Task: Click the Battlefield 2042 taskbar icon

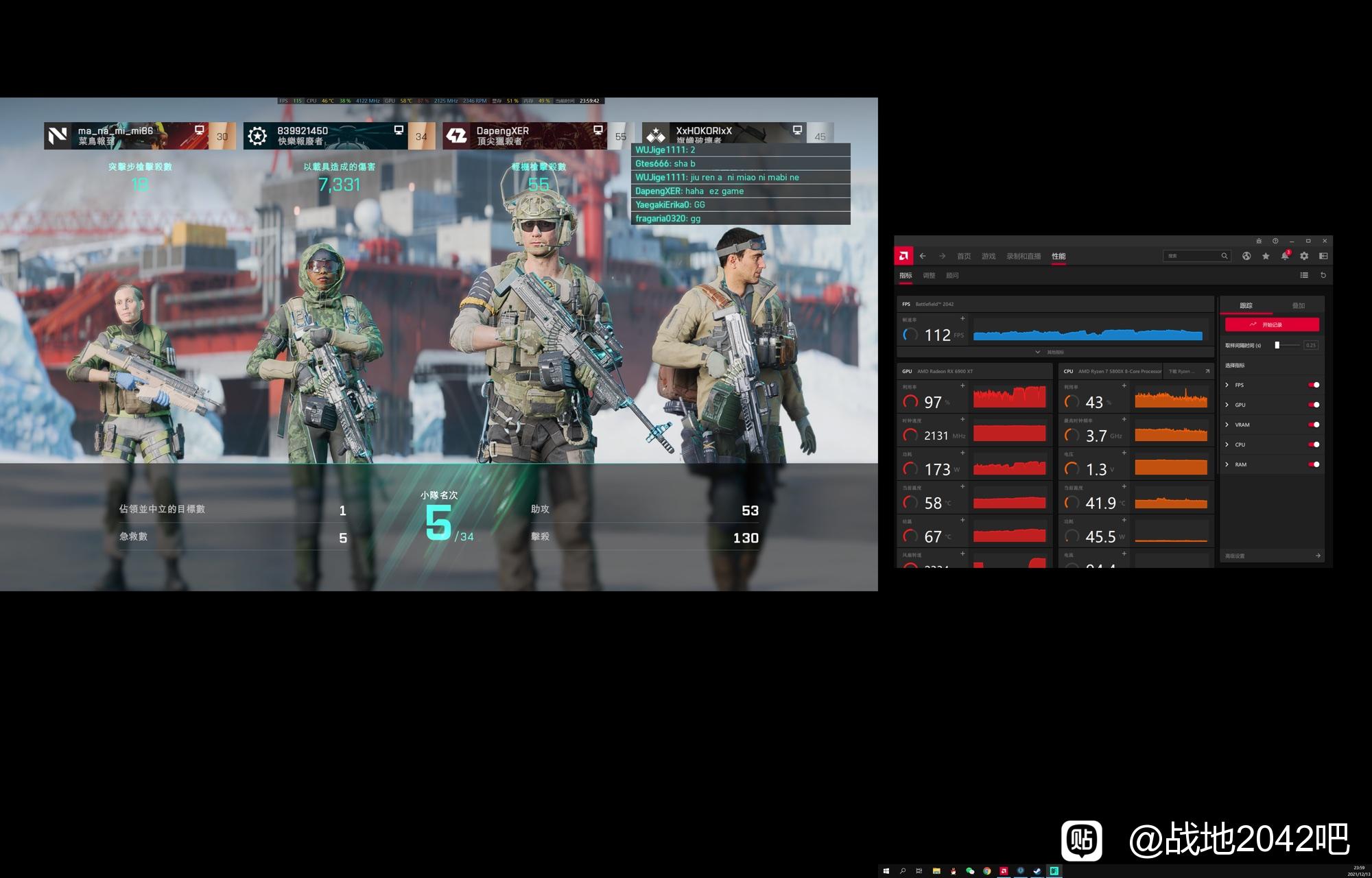Action: (x=1054, y=870)
